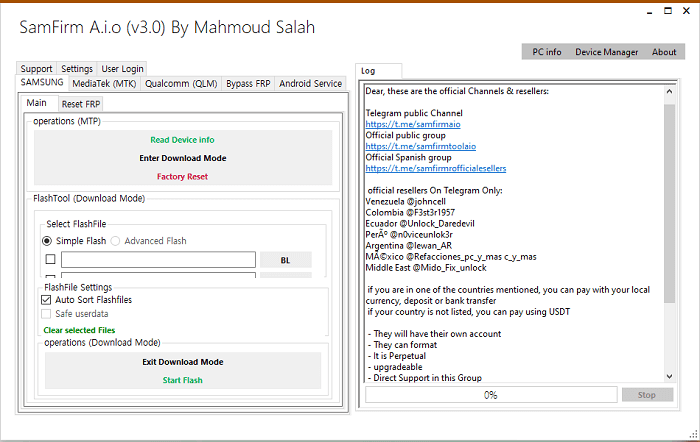The image size is (700, 442).
Task: Open the Android Service tab
Action: 310,83
